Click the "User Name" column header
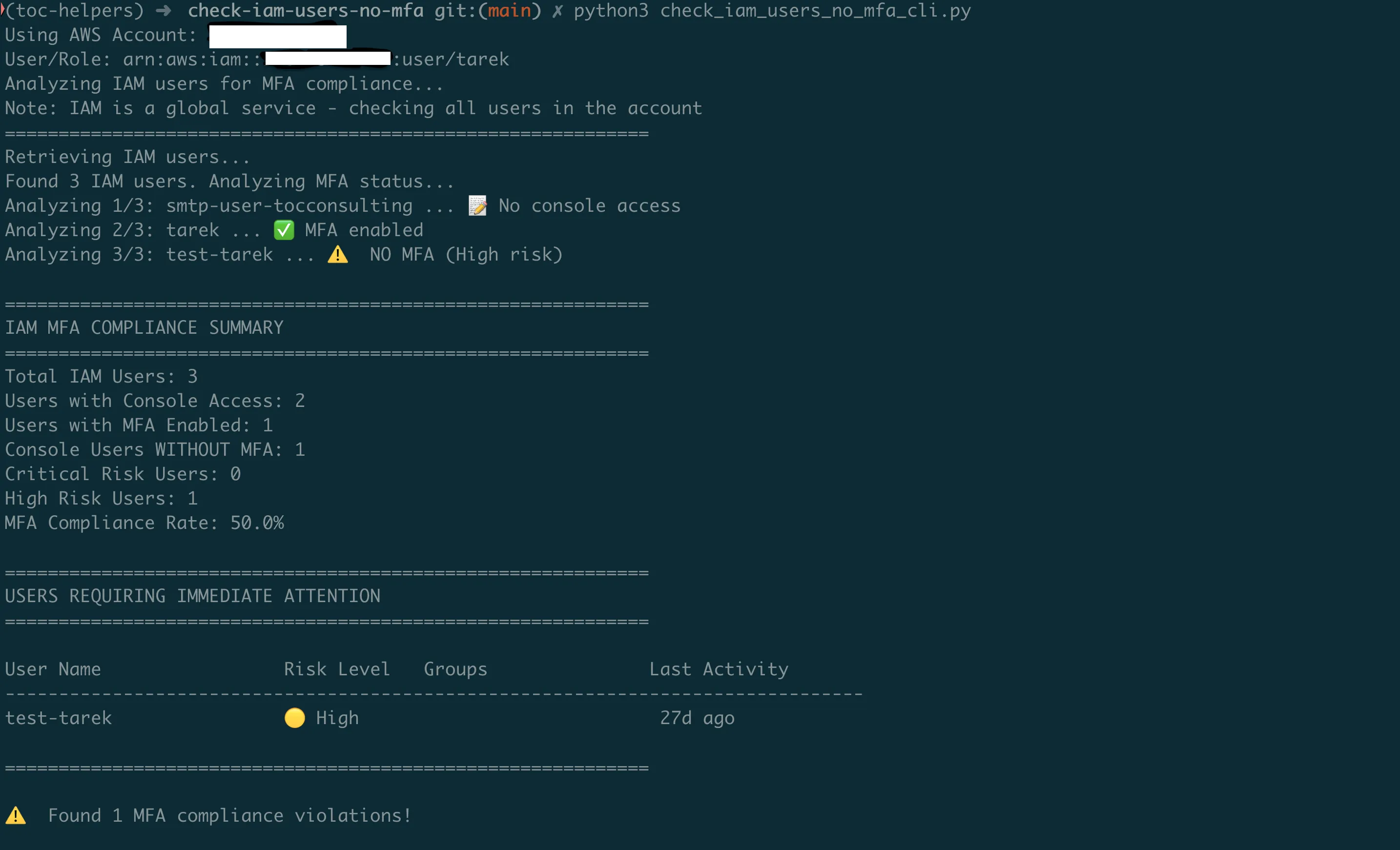 53,669
